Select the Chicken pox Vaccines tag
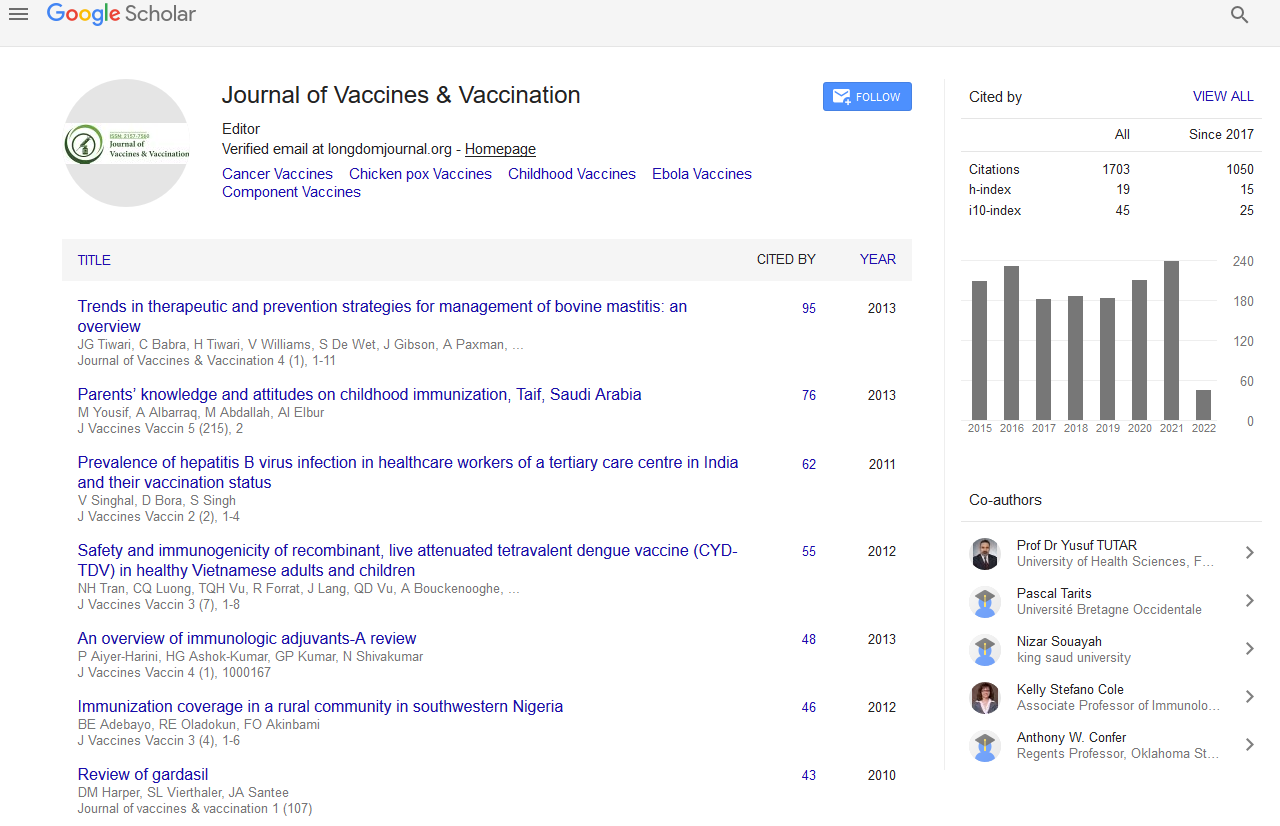Image resolution: width=1280 pixels, height=826 pixels. pos(420,174)
